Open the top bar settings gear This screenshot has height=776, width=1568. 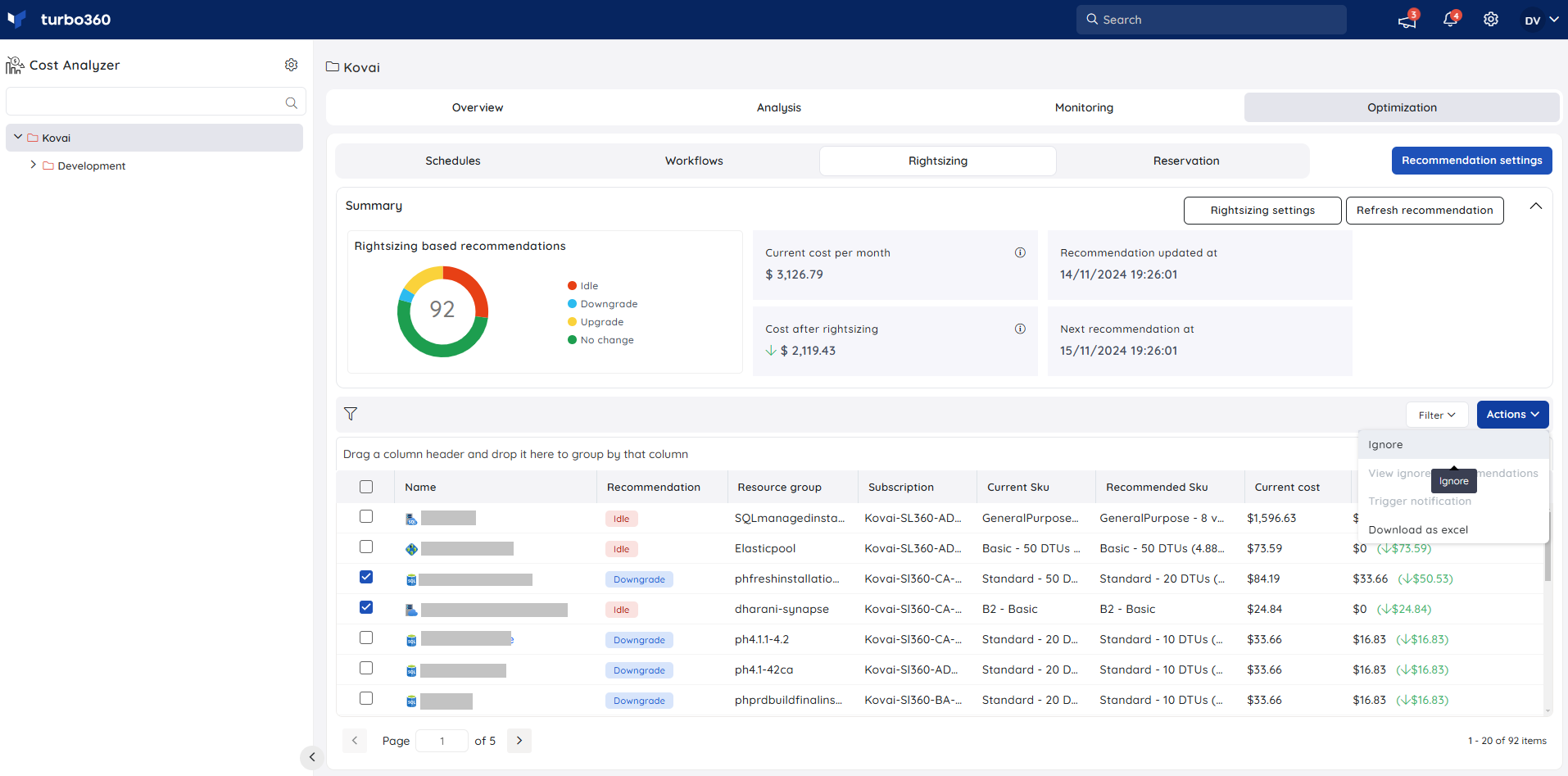1491,20
